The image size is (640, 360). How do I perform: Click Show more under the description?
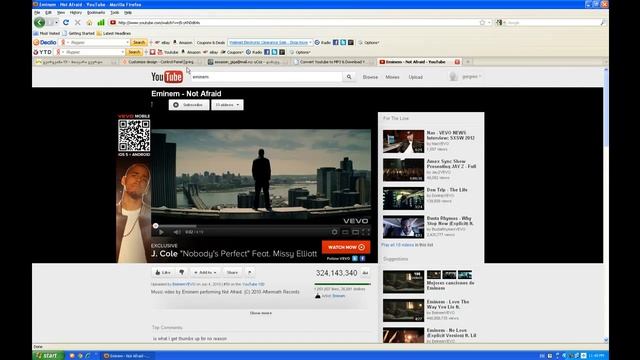point(261,313)
